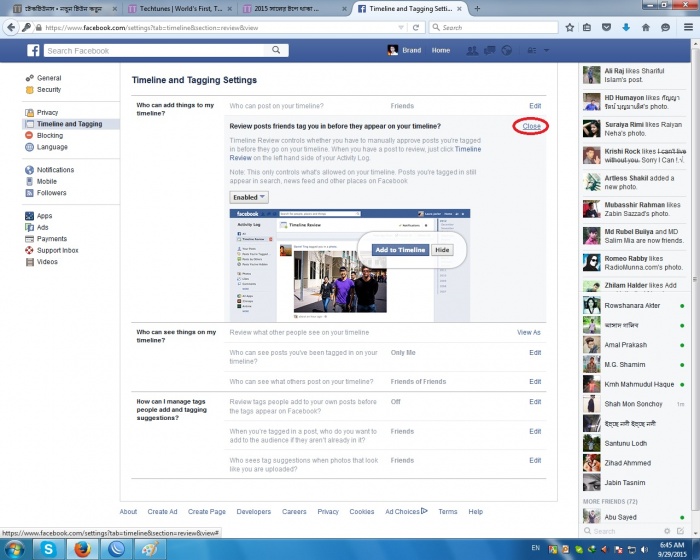700x560 pixels.
Task: Open Blocking settings in sidebar
Action: (50, 135)
